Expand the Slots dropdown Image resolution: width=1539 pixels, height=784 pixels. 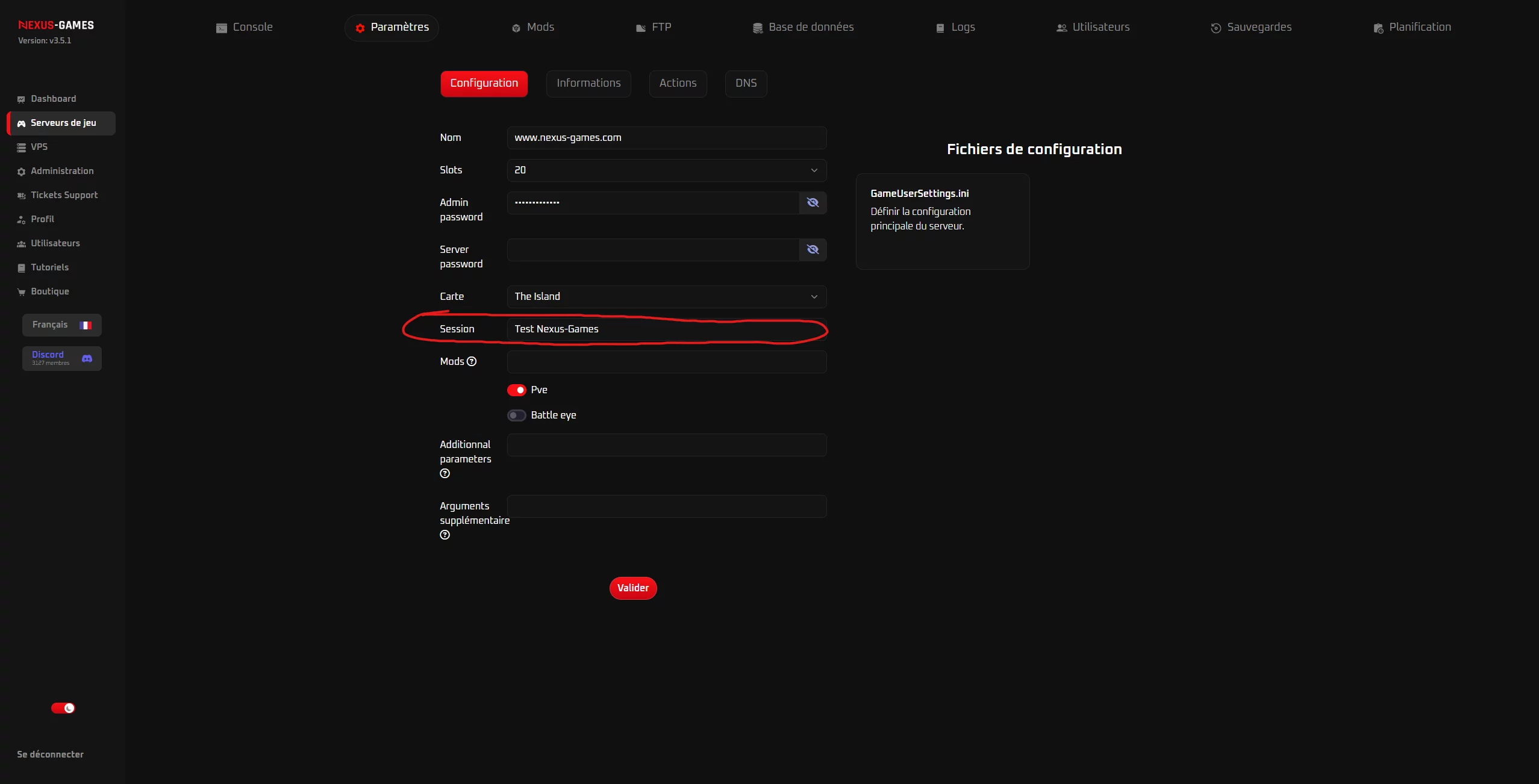666,170
